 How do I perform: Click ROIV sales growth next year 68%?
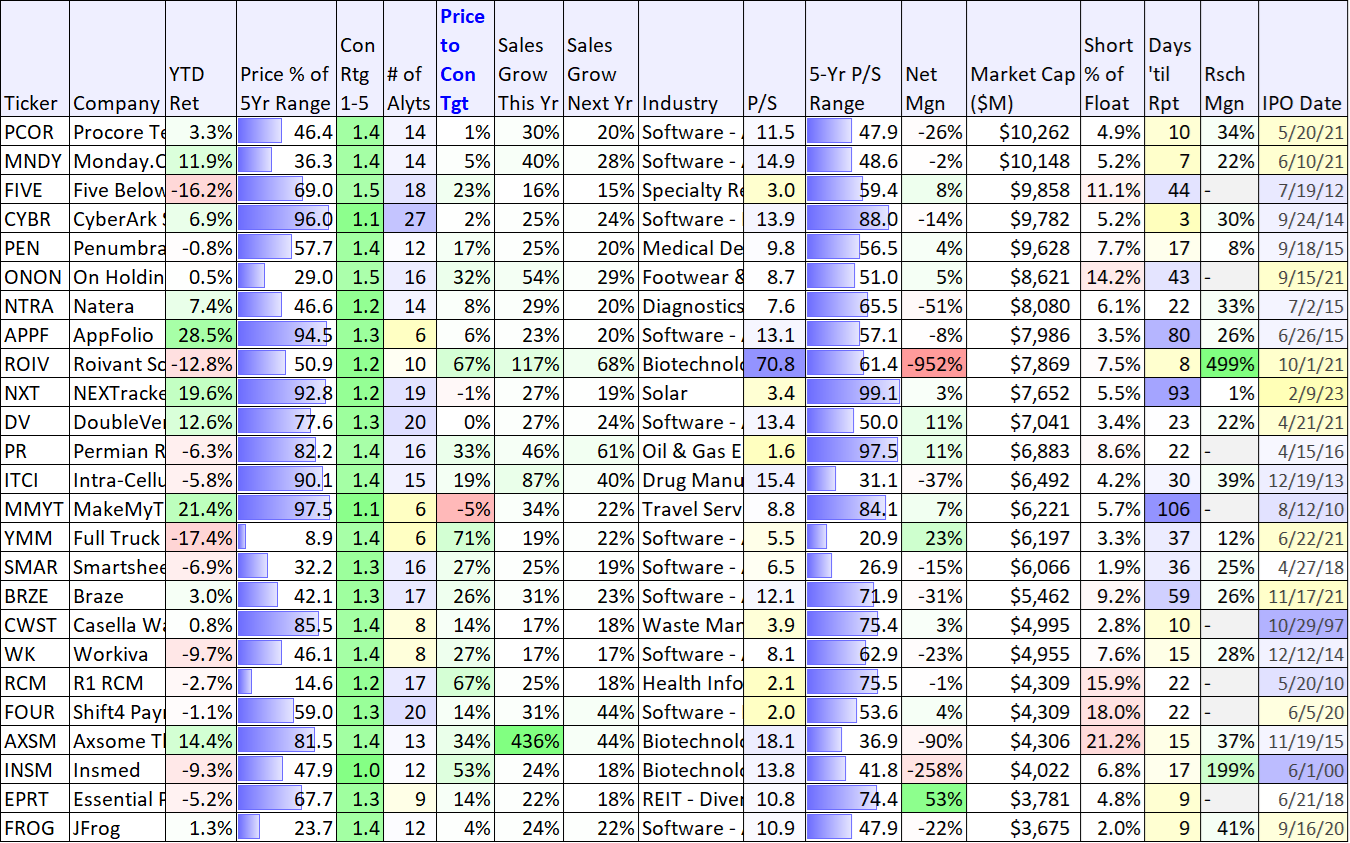[600, 364]
